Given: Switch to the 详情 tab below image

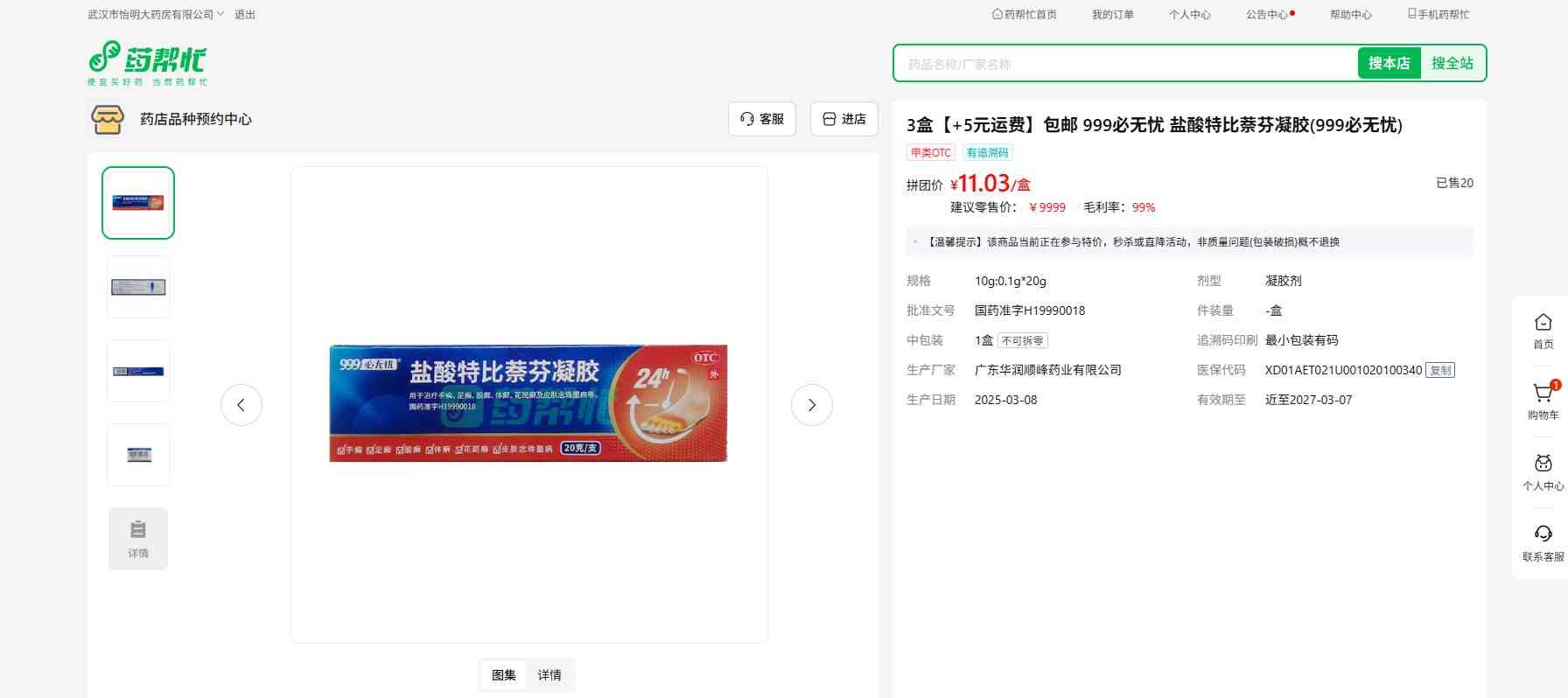Looking at the screenshot, I should 549,675.
